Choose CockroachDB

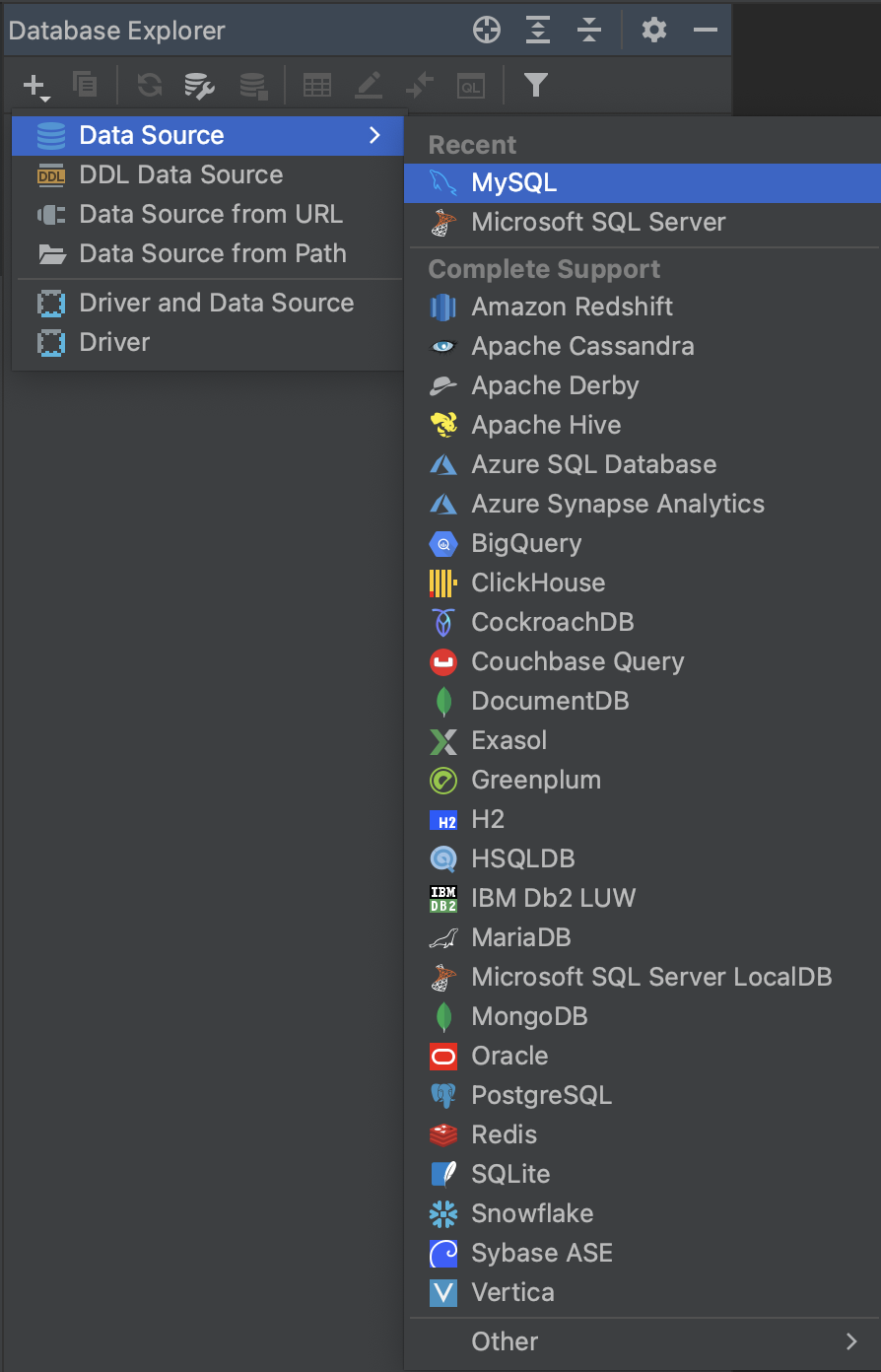tap(643, 622)
